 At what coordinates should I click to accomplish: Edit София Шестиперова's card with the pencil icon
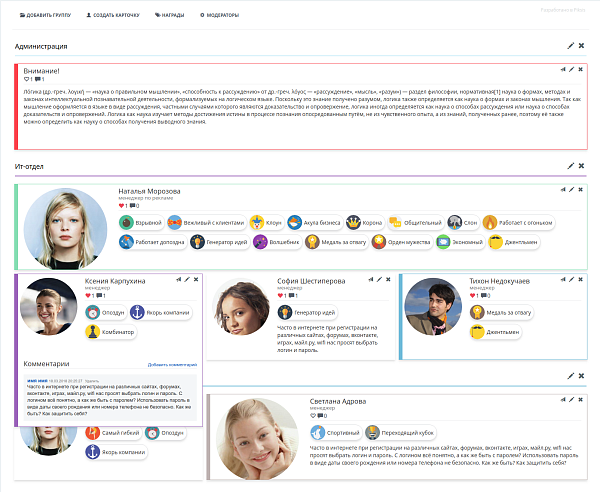pyautogui.click(x=379, y=280)
